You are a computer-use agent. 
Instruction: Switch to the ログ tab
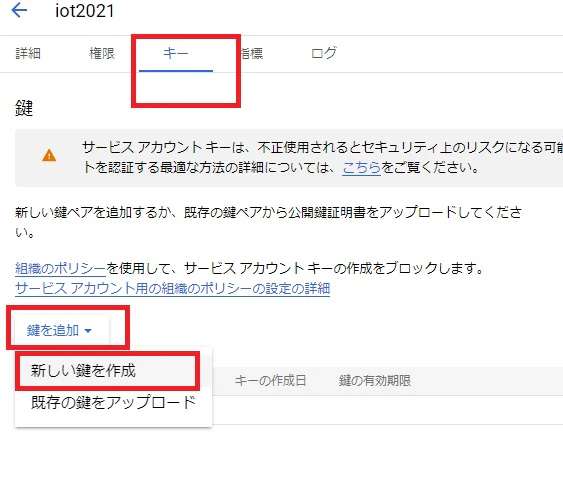coord(324,53)
